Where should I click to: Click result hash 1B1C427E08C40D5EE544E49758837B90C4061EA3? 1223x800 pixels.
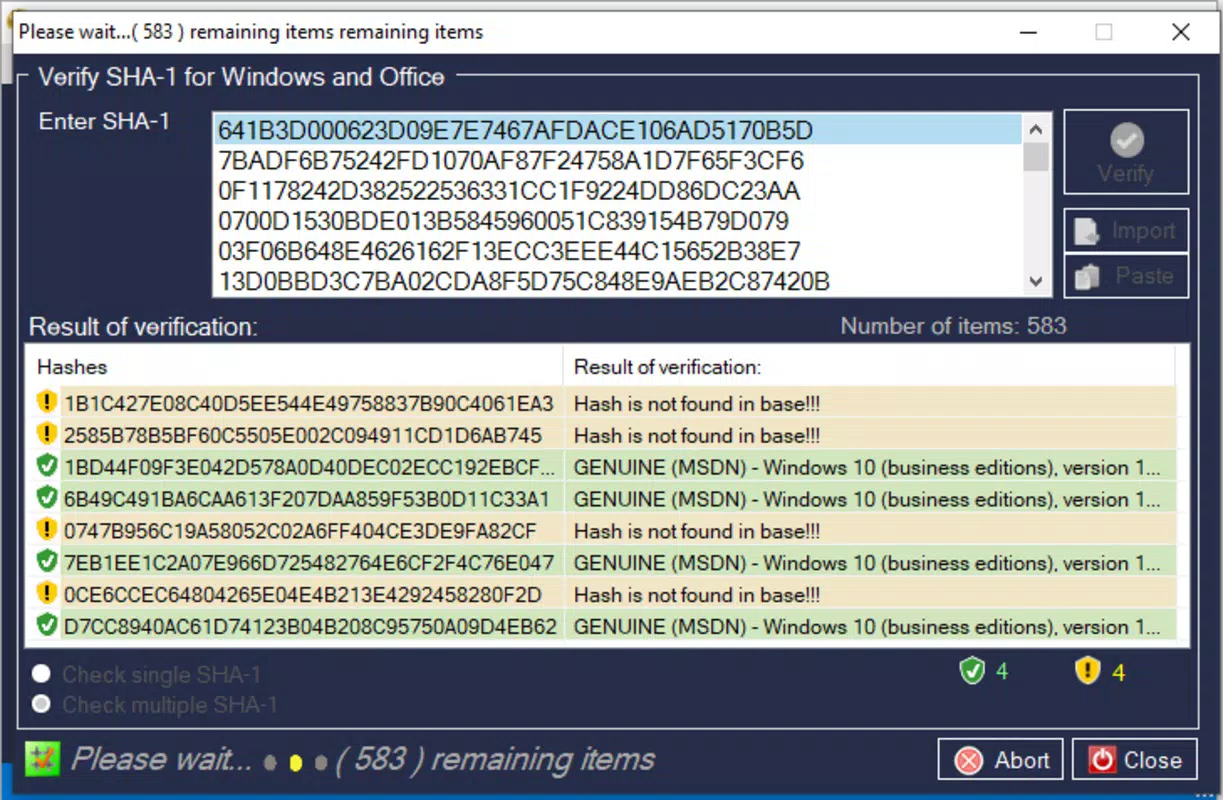(309, 404)
